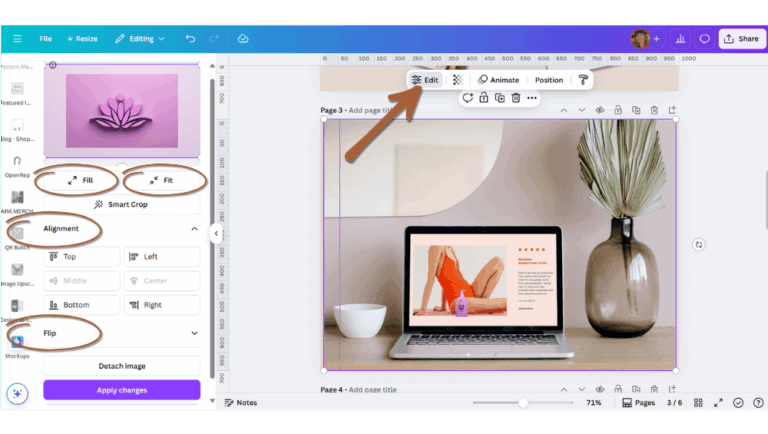Click the Share button

click(x=742, y=39)
